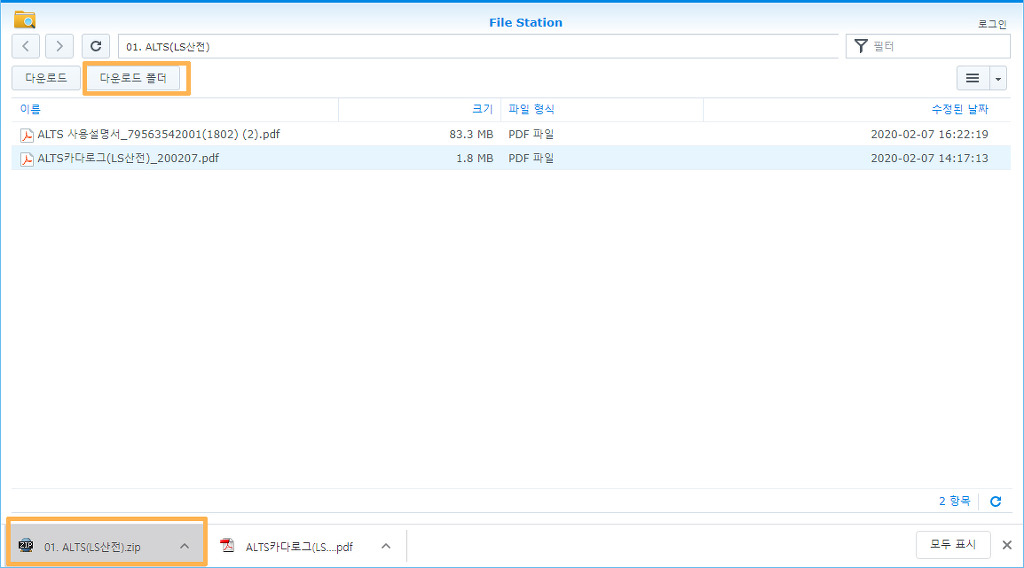
Task: Go forward with the right arrow button
Action: point(59,46)
